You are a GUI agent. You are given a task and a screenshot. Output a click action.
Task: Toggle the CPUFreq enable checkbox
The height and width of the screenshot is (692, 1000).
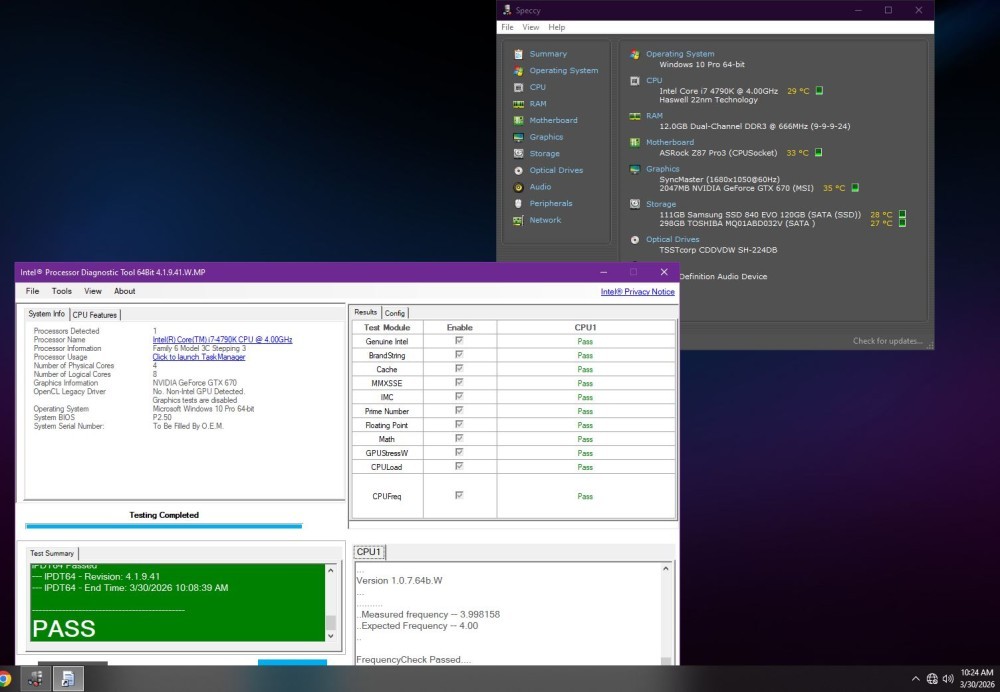(459, 495)
